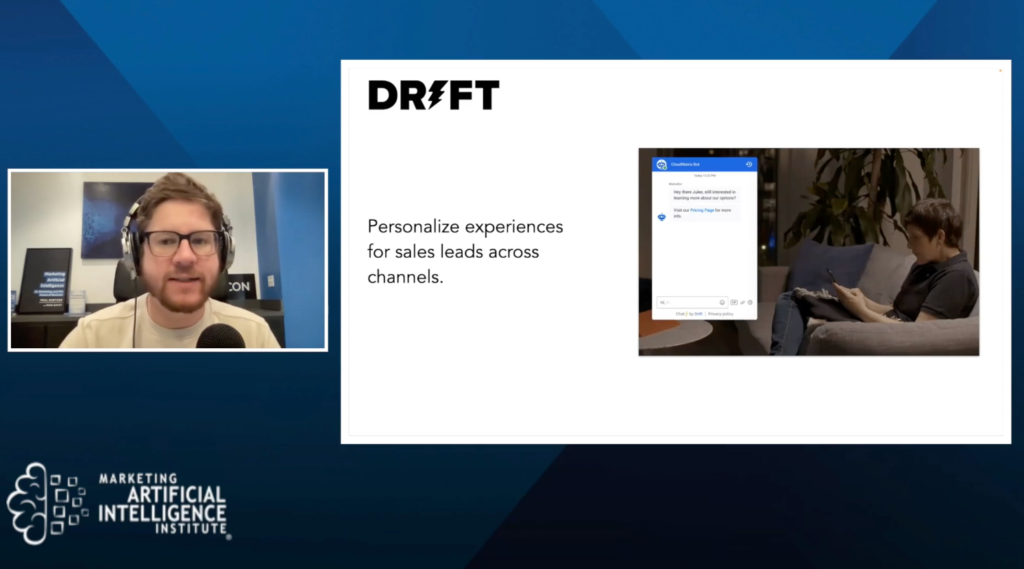Open the Privacy policy link

[x=720, y=314]
